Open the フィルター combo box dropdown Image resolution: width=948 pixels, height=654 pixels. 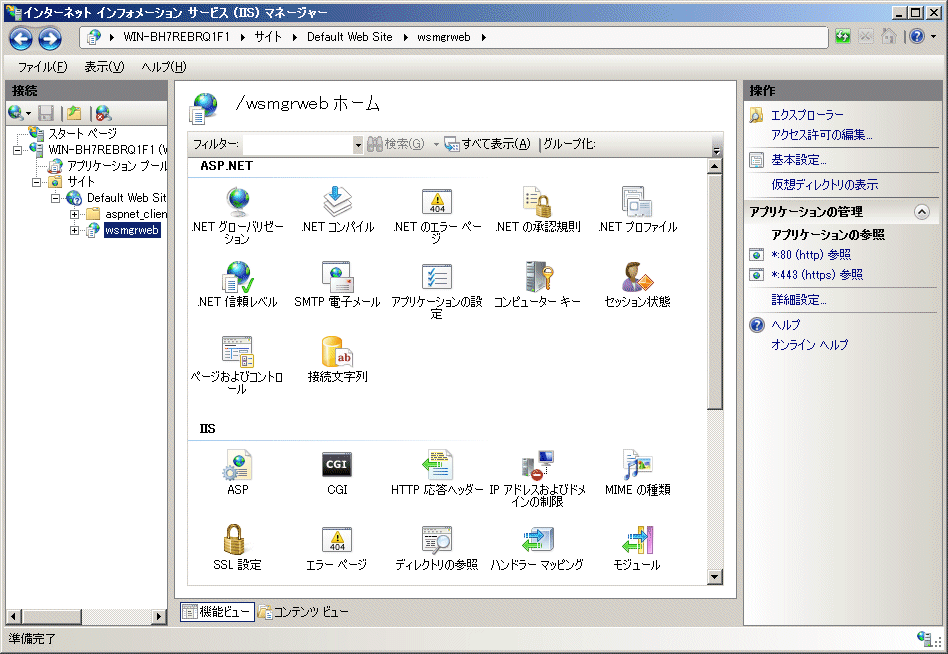pos(358,145)
